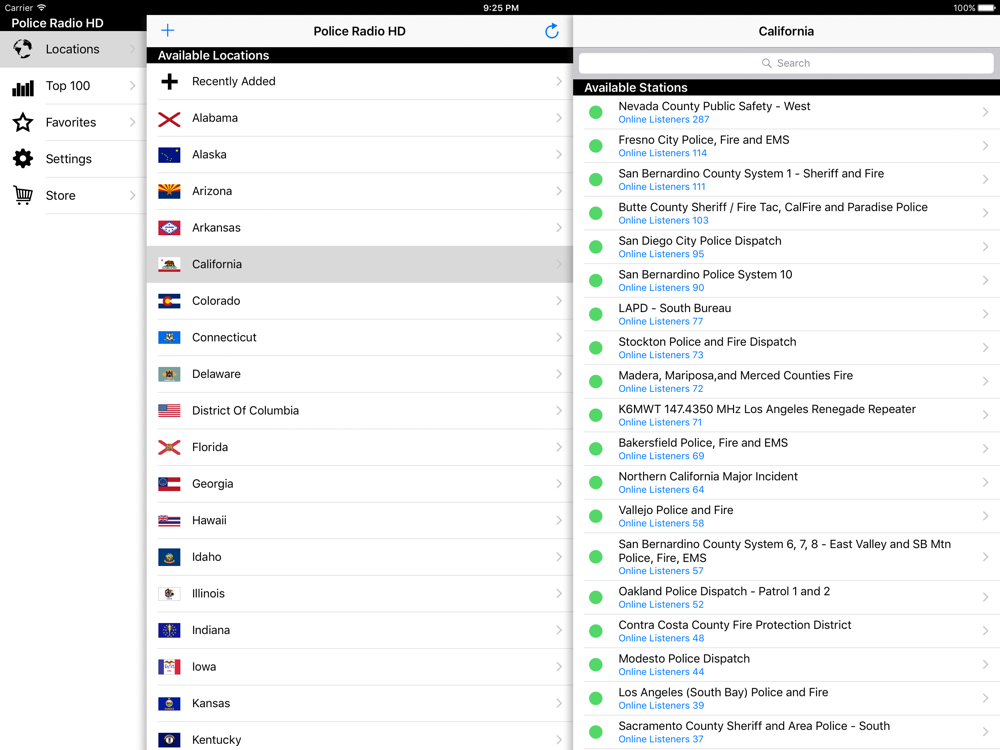Viewport: 1000px width, 750px height.
Task: Tap green status dot for LAPD South Bureau
Action: tap(596, 314)
